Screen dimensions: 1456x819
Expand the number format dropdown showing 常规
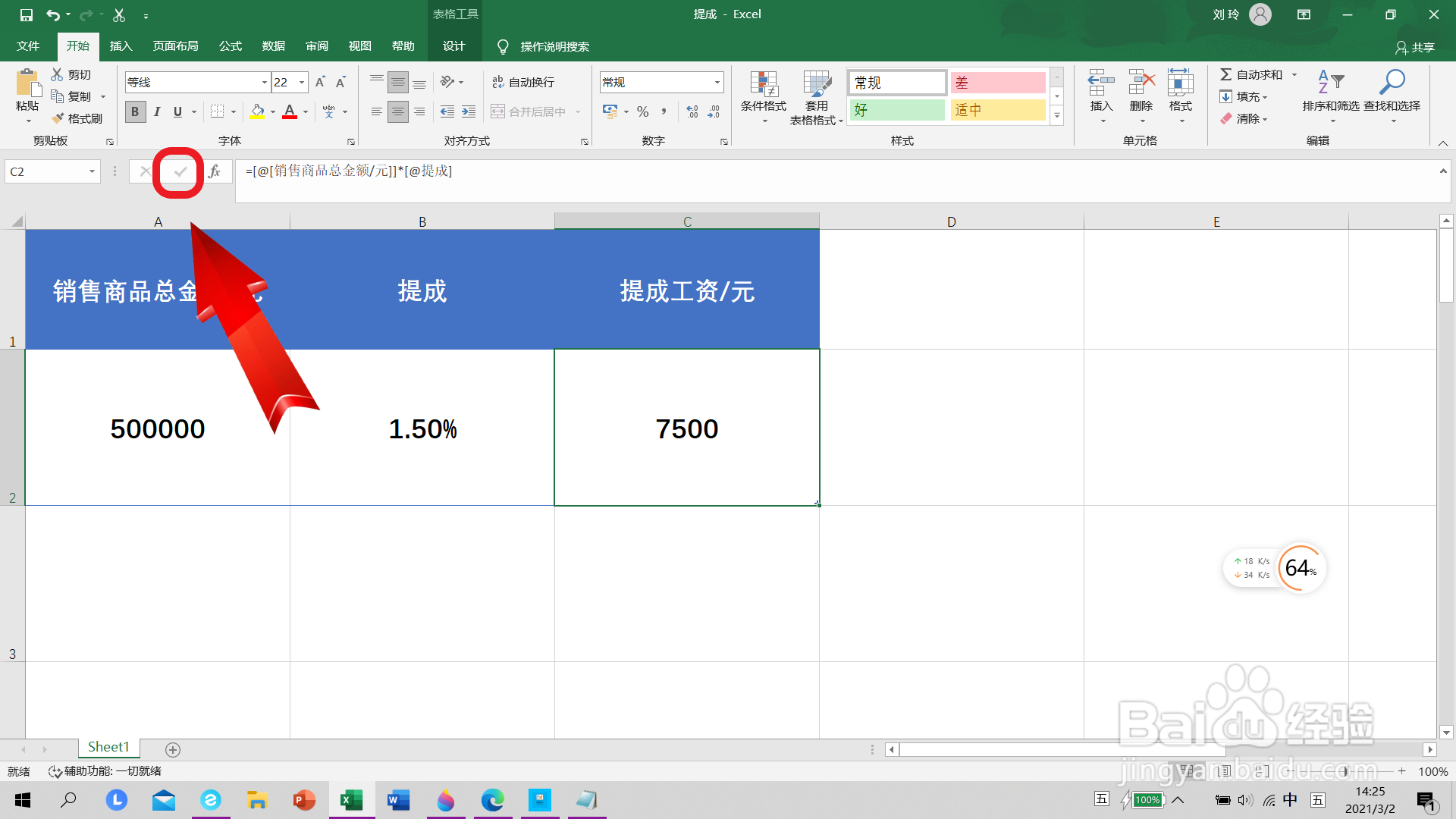pos(715,82)
